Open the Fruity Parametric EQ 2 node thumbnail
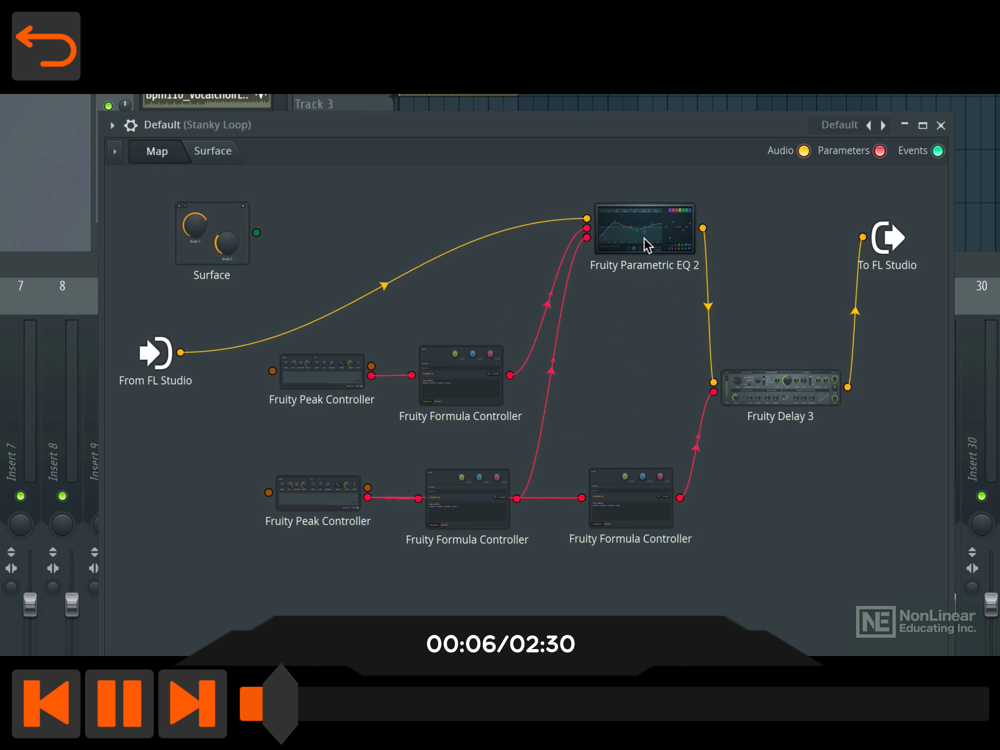The height and width of the screenshot is (750, 1000). (645, 229)
